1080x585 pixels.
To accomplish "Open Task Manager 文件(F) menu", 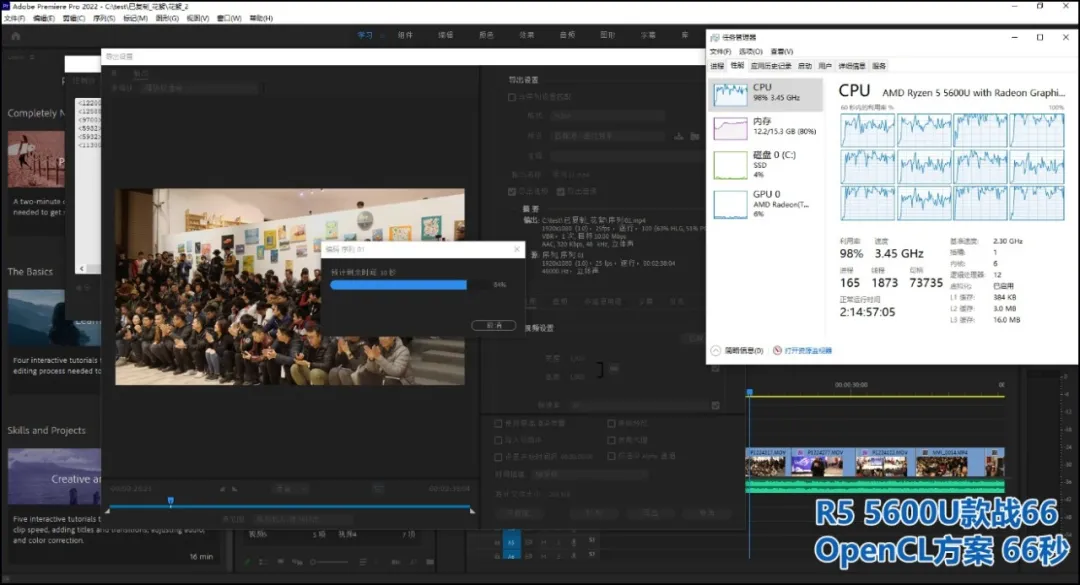I will coord(720,52).
